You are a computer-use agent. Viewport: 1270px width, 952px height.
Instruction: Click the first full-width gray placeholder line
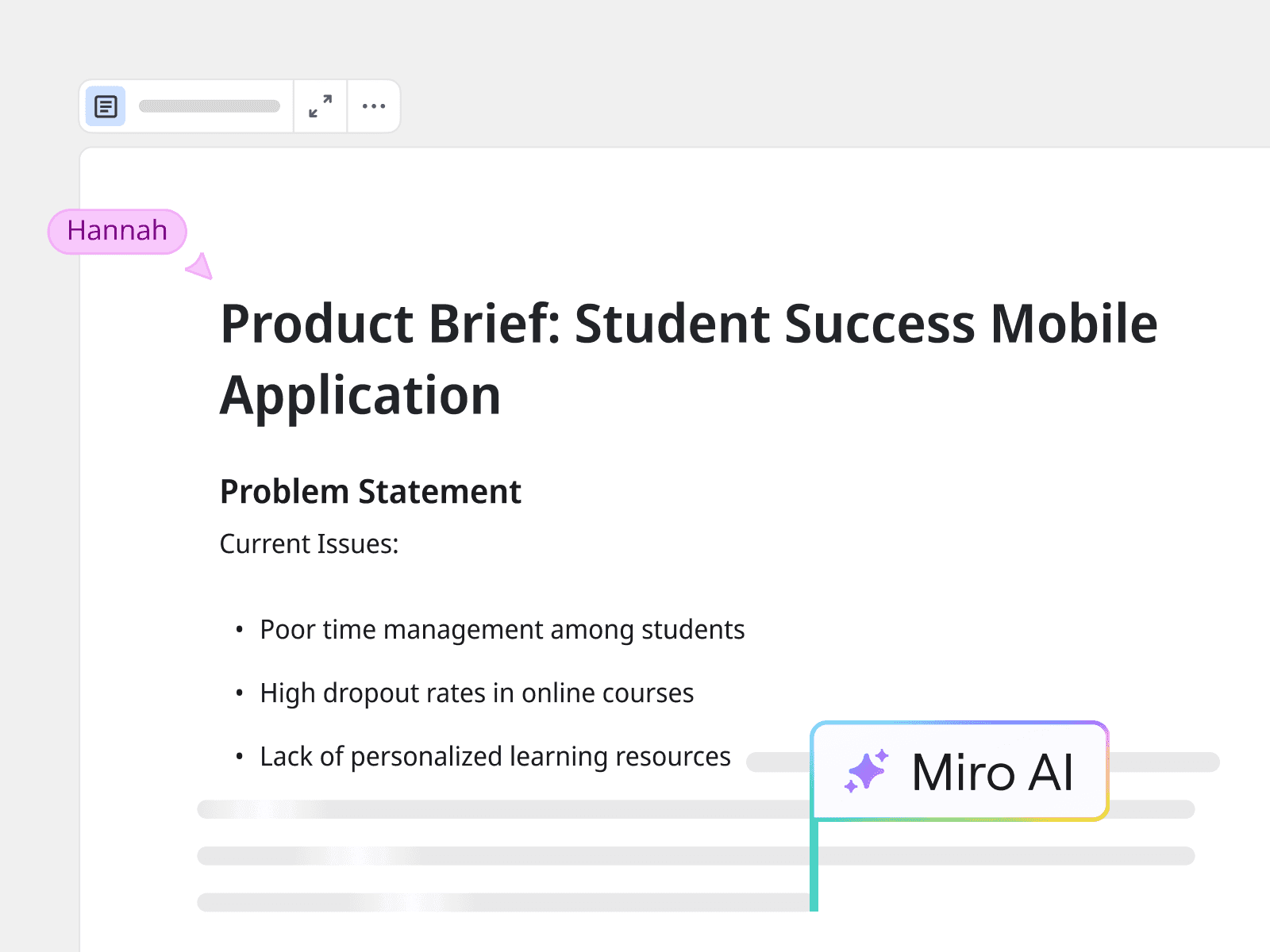click(500, 809)
